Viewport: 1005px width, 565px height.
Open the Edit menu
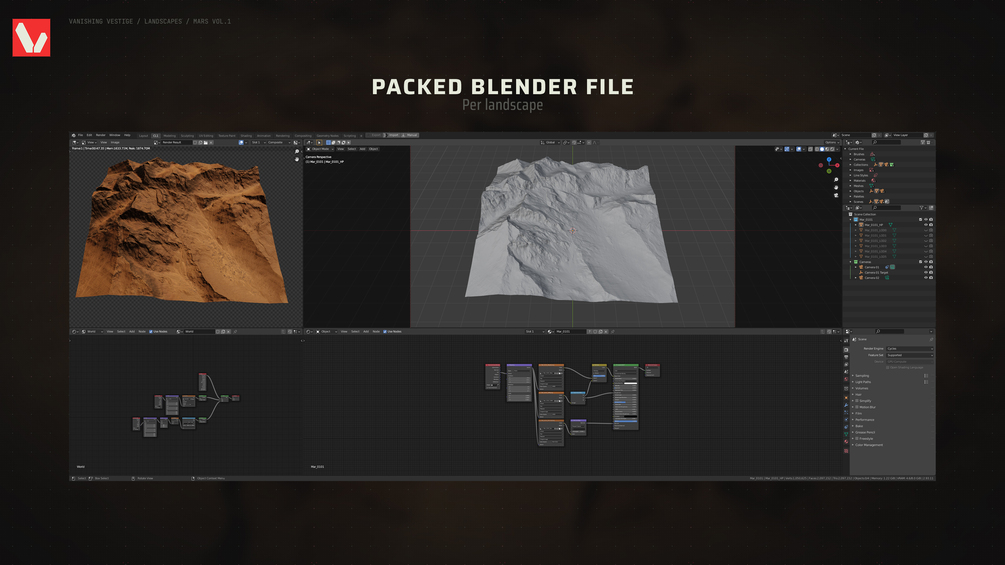[89, 135]
